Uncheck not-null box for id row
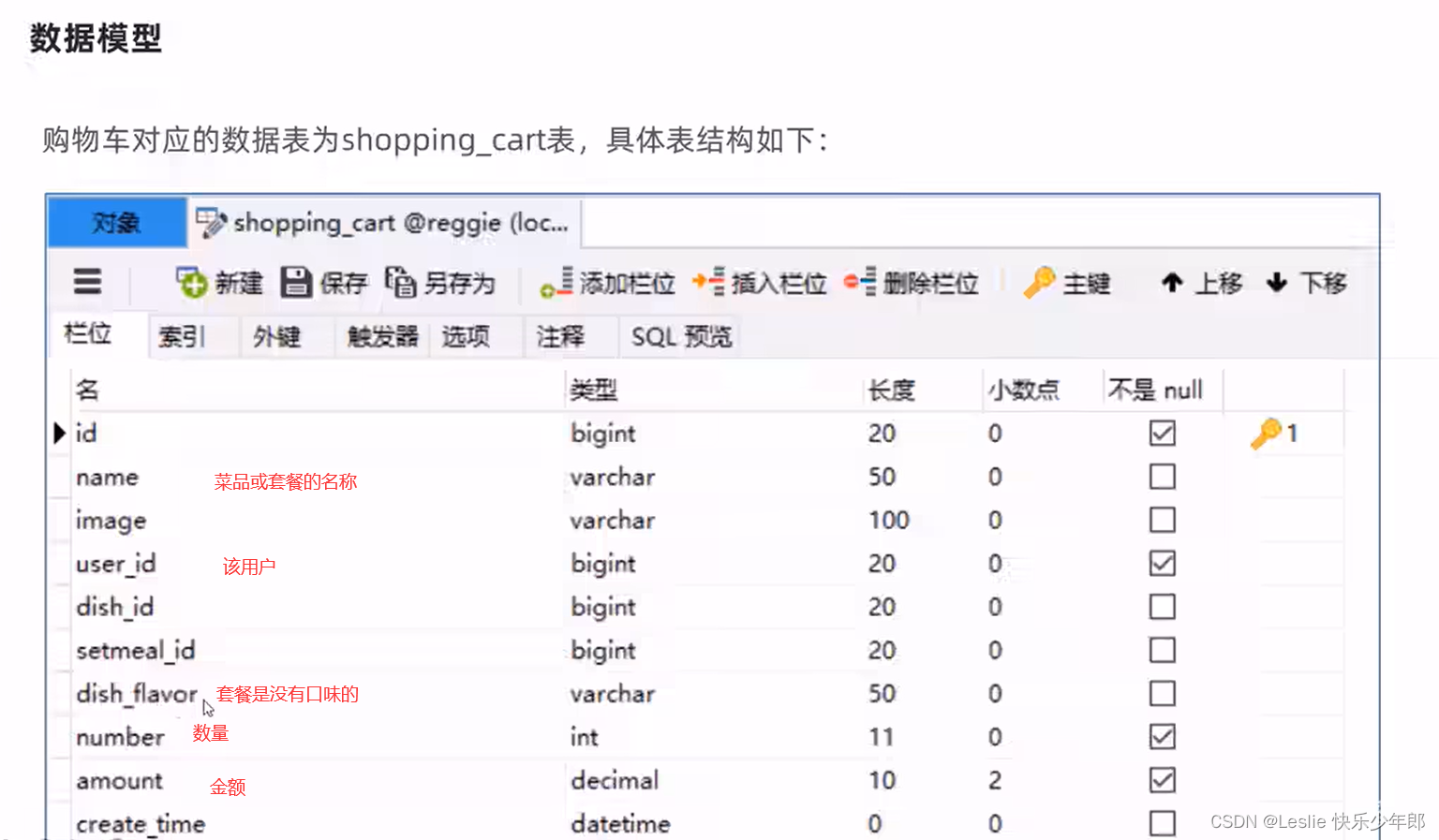Viewport: 1439px width, 840px height. click(x=1163, y=434)
